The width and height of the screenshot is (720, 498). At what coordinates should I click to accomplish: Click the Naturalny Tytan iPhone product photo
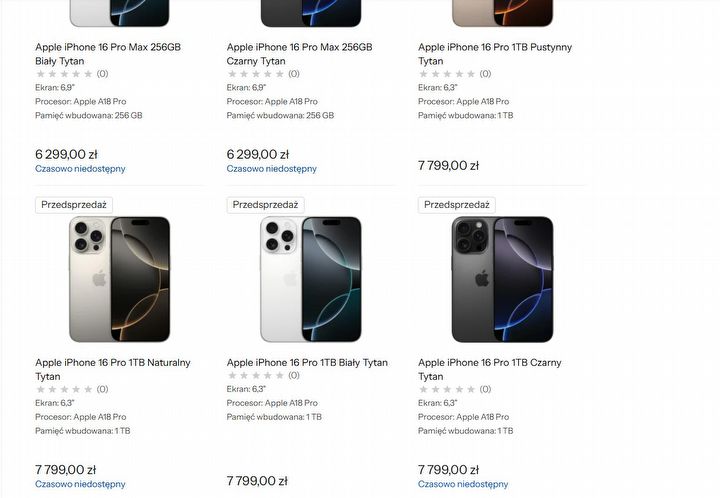(119, 279)
